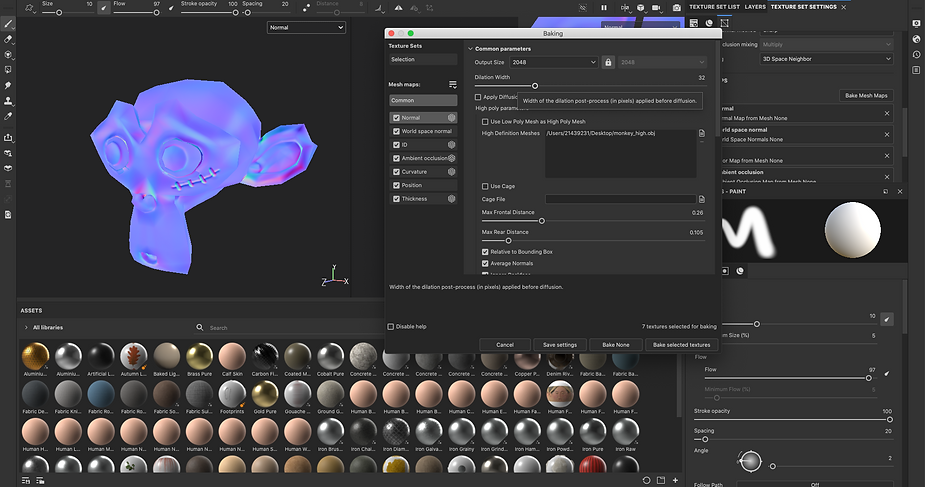This screenshot has width=925, height=487.
Task: Adjust the Dilation Width slider
Action: tap(535, 86)
